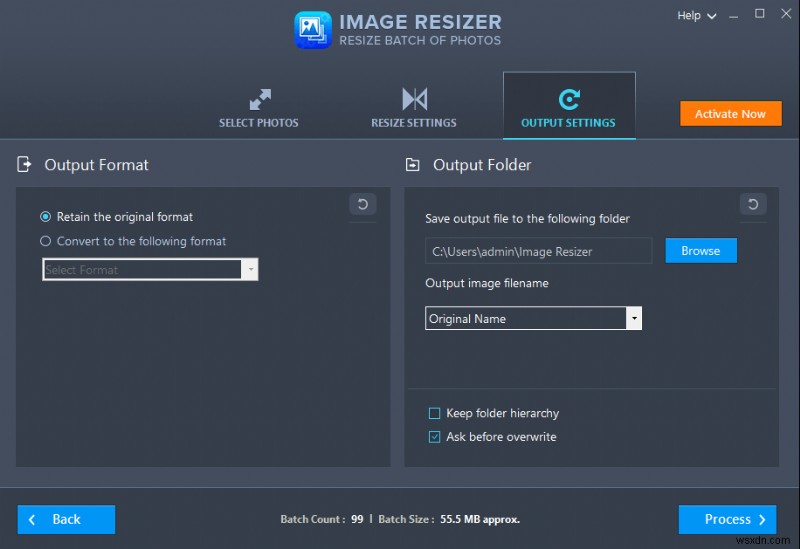The image size is (800, 549).
Task: Uncheck Ask before overwrite checkbox
Action: coord(434,437)
